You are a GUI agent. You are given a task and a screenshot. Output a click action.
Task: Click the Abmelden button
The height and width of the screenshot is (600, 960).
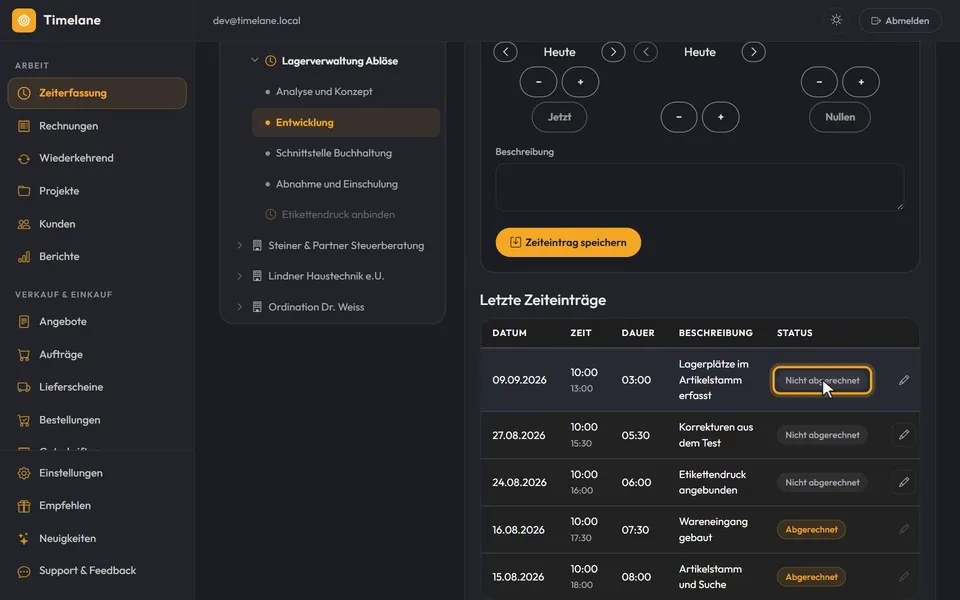[x=900, y=21]
